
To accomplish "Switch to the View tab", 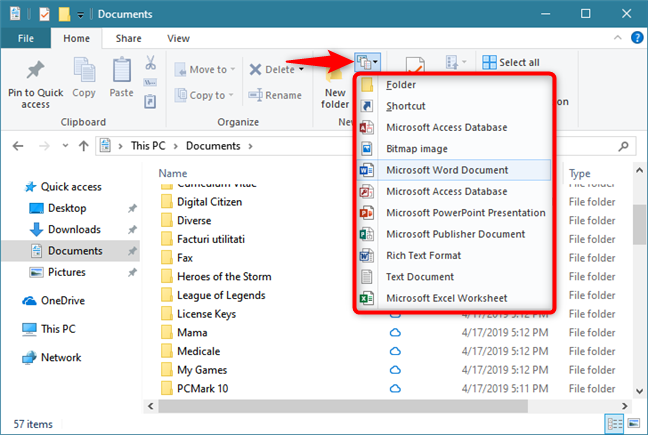I will tap(178, 38).
